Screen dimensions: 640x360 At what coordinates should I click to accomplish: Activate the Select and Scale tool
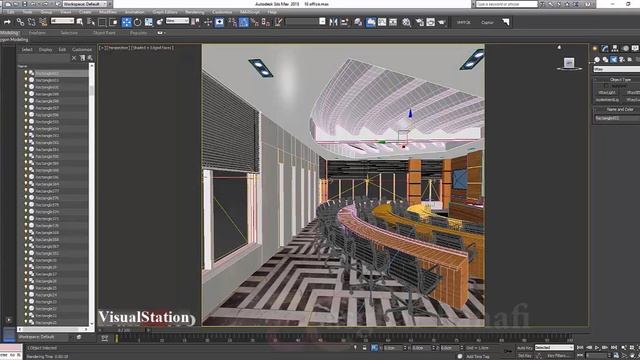149,22
